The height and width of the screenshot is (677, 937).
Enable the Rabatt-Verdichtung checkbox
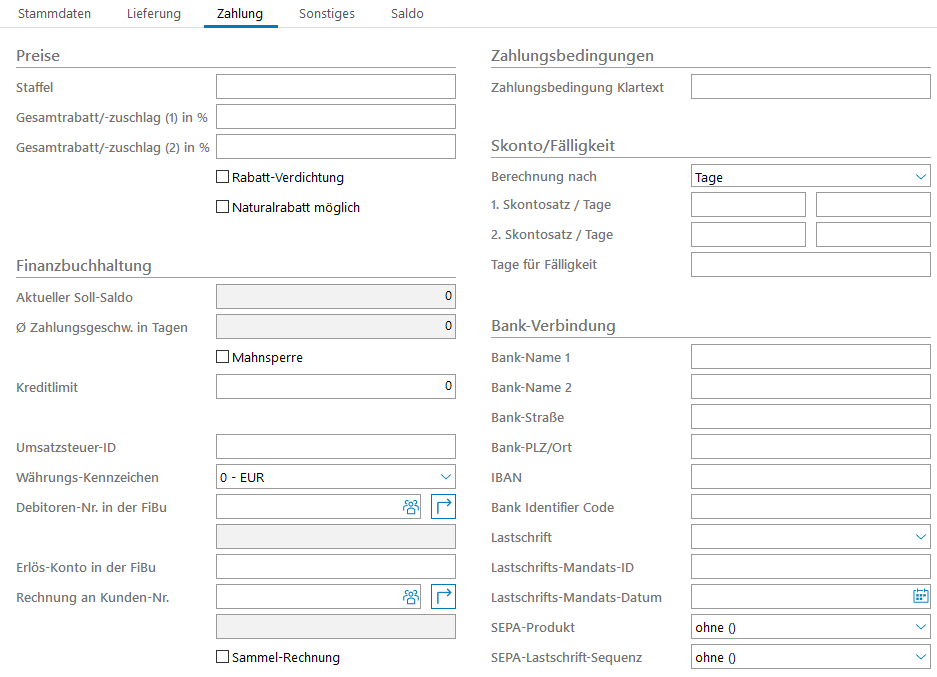223,177
